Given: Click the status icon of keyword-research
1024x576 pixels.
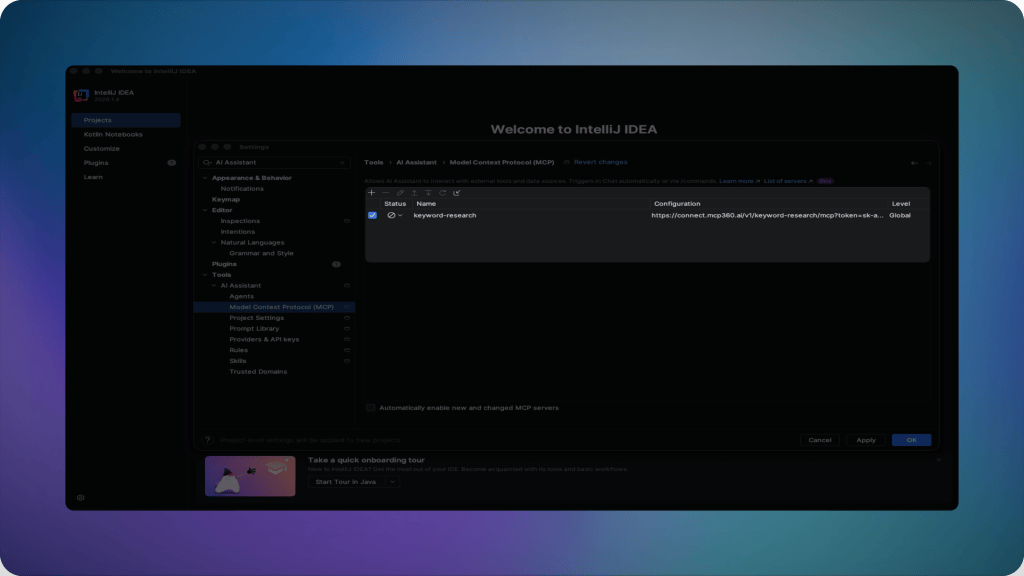Looking at the screenshot, I should click(391, 215).
